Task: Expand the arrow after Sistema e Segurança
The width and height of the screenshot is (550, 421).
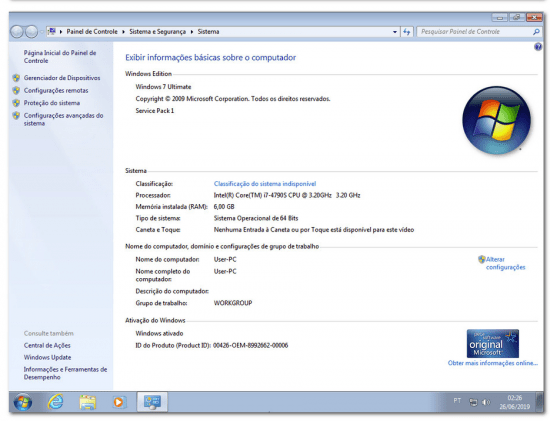Action: [192, 32]
